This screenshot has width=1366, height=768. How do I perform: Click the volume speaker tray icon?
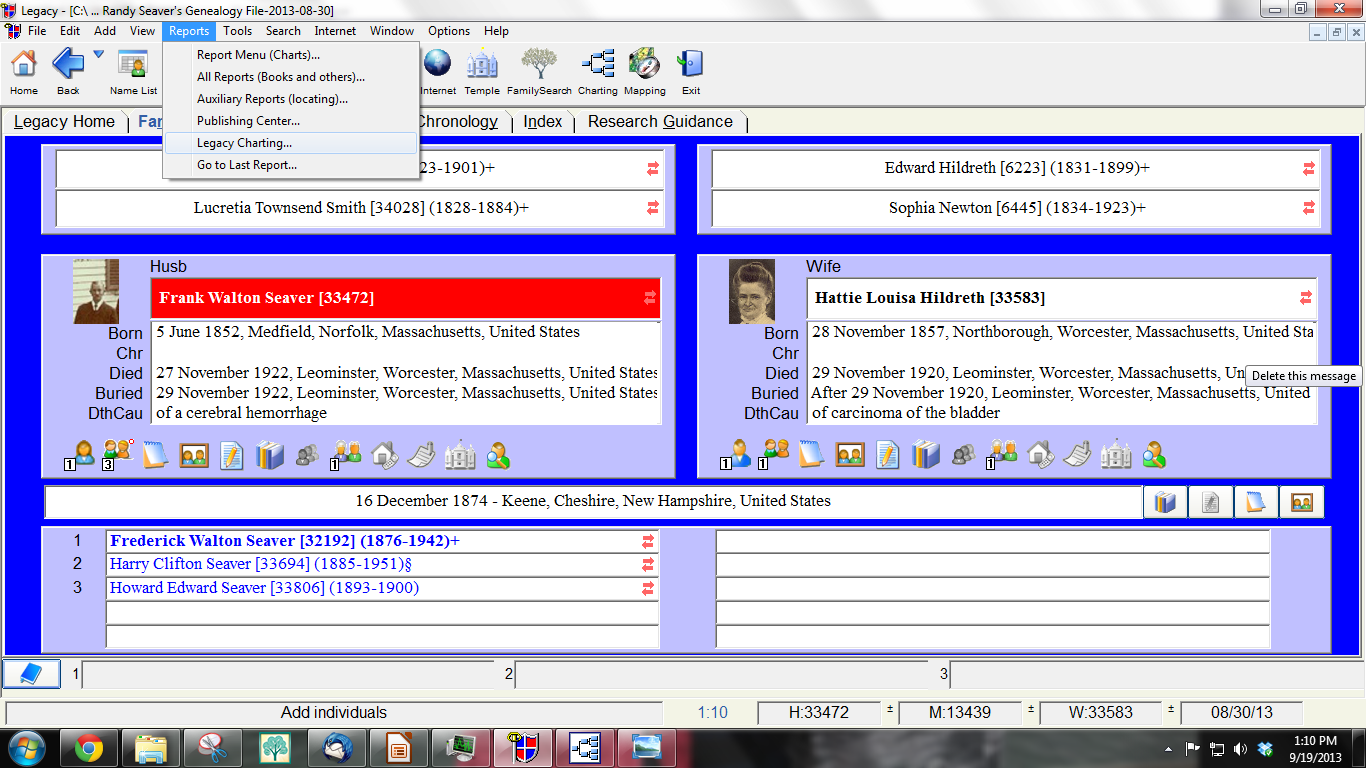coord(1241,749)
